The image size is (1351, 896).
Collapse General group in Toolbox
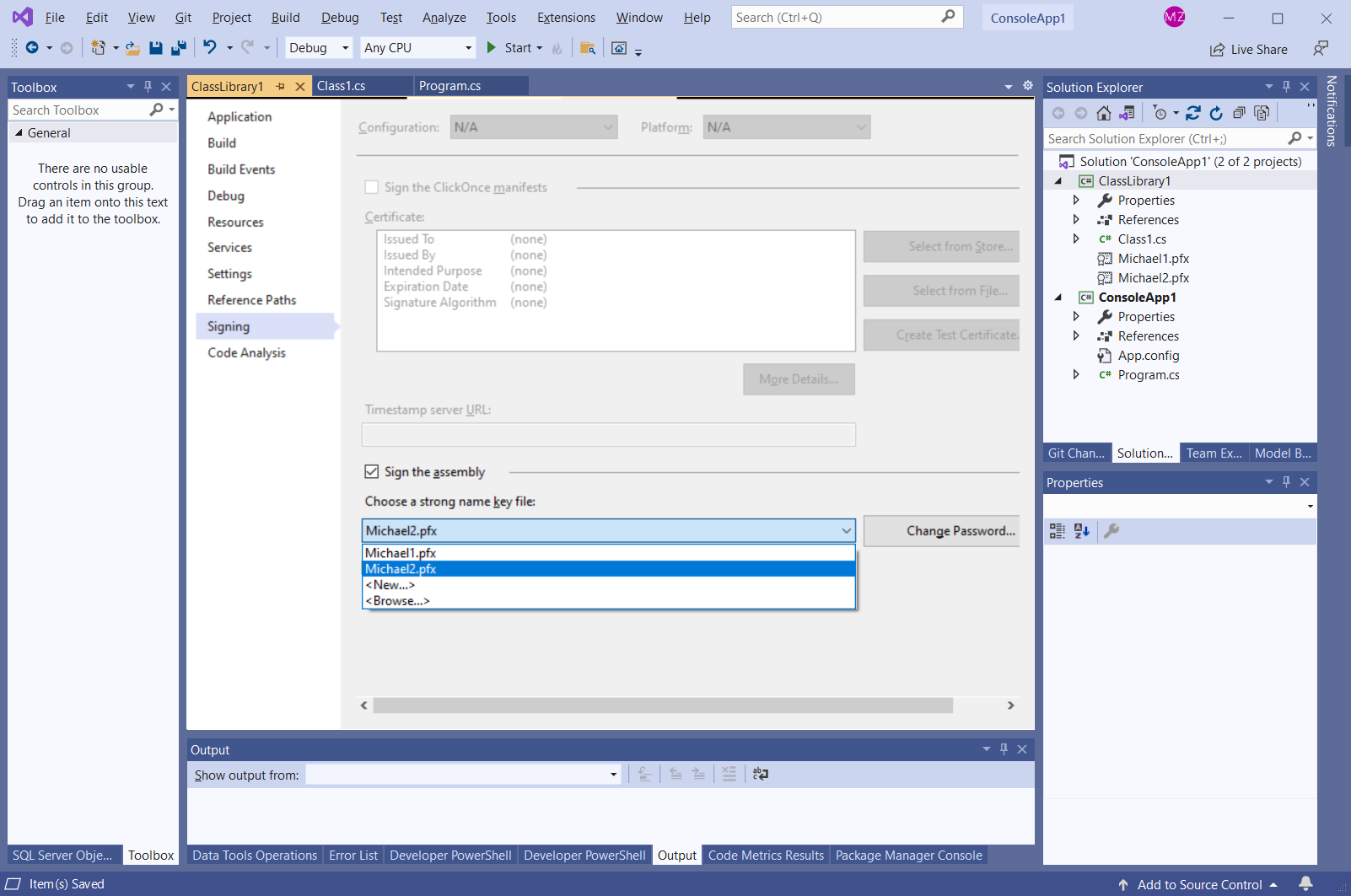click(x=19, y=133)
